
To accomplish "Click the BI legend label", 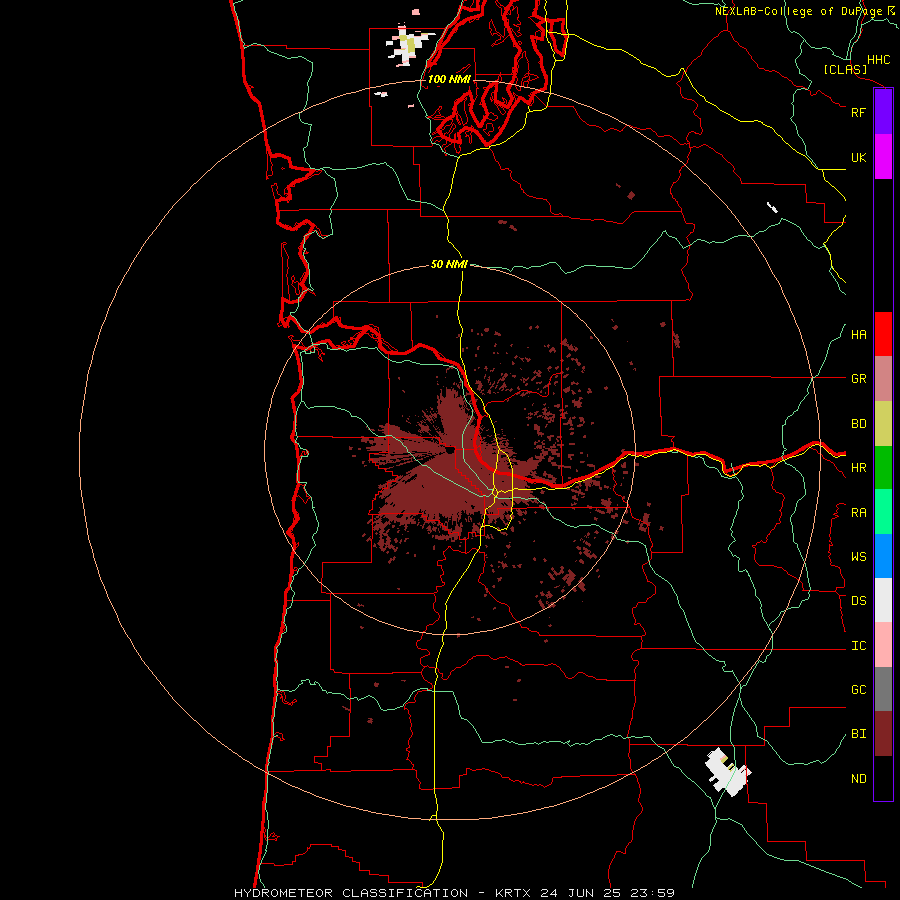I will click(859, 734).
